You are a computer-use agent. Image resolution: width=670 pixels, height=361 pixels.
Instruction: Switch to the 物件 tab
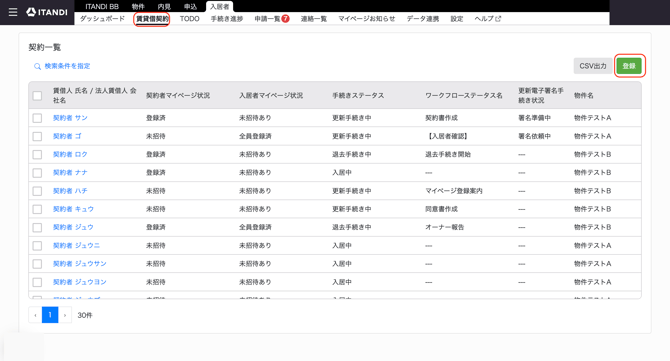(138, 6)
